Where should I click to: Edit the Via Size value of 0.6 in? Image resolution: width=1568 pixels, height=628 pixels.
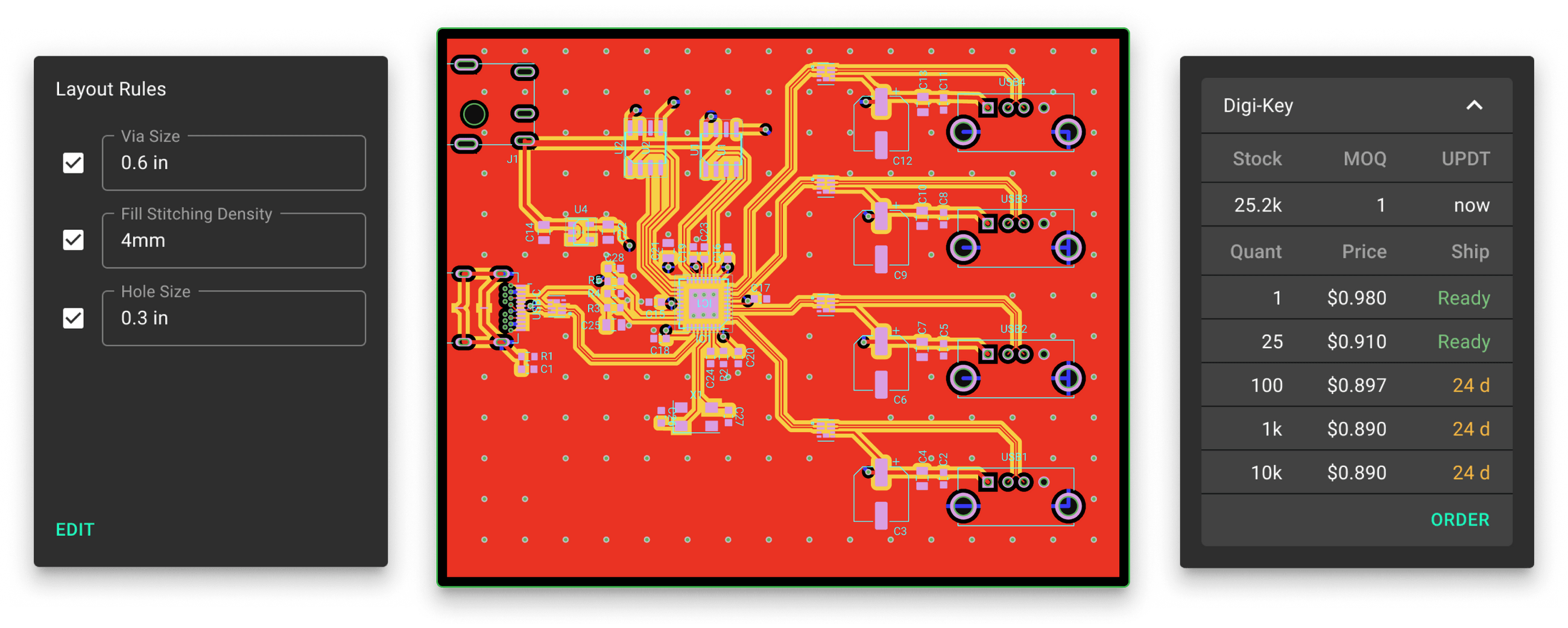(x=233, y=163)
